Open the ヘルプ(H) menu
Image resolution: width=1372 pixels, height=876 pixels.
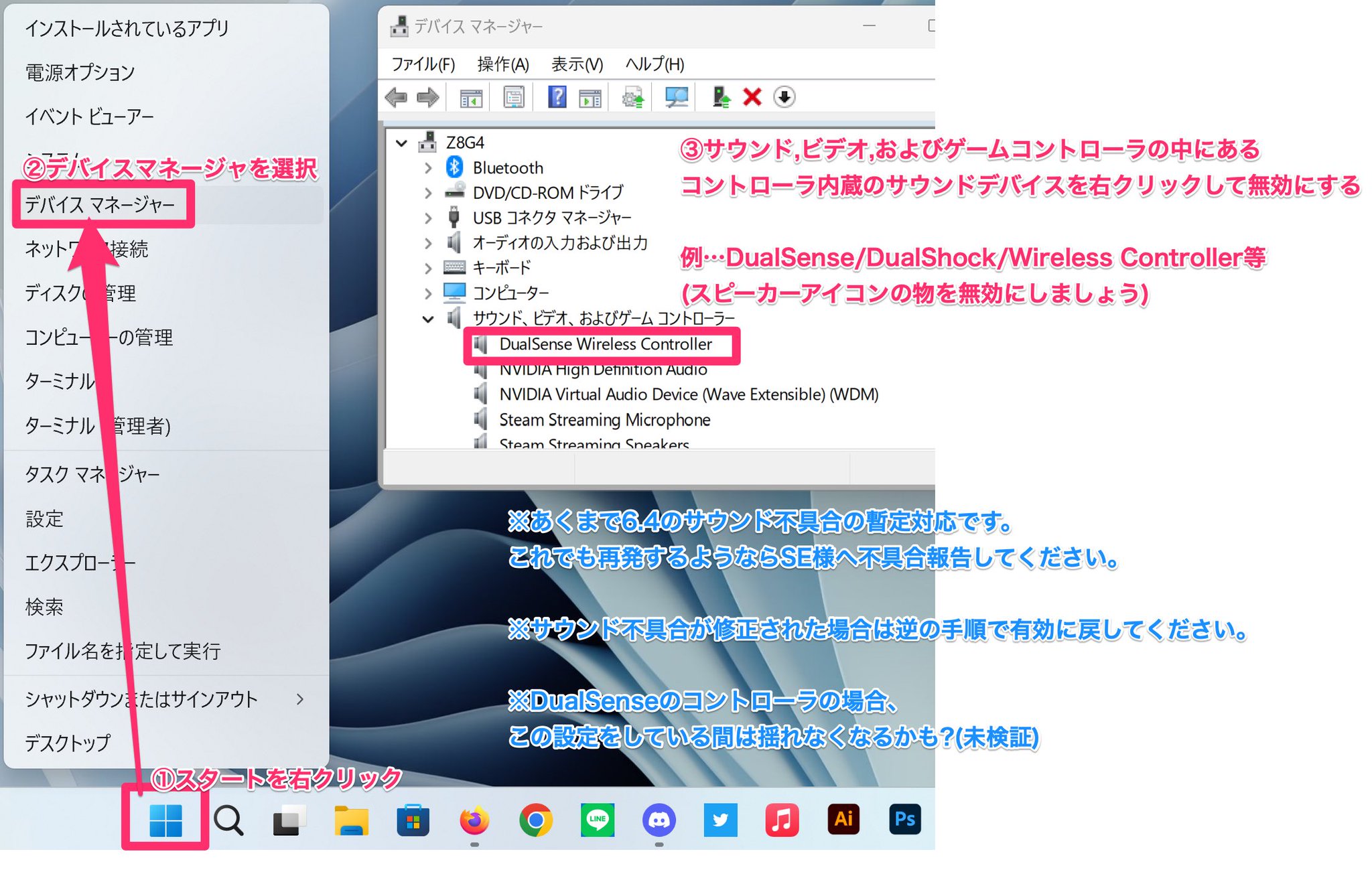655,64
